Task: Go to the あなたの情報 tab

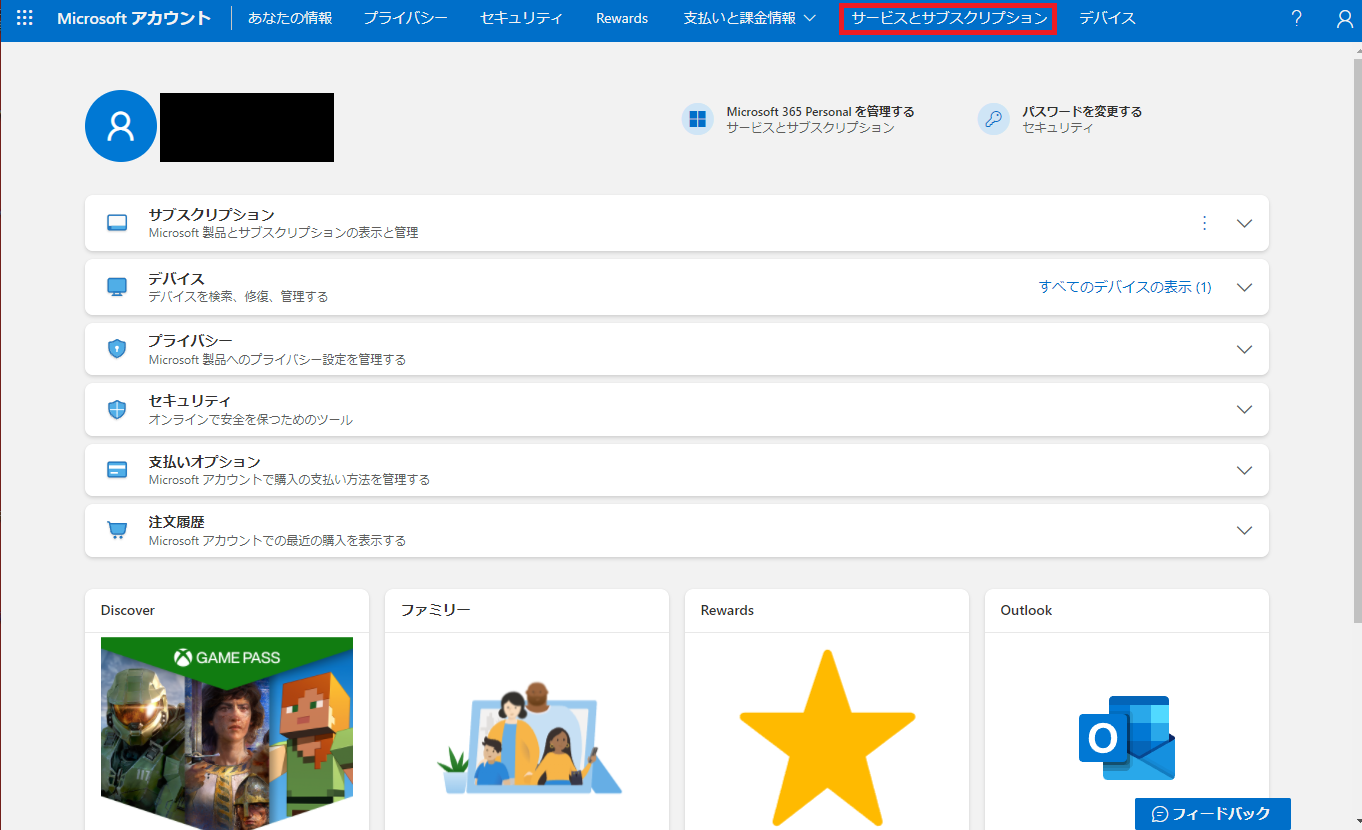Action: click(x=290, y=18)
